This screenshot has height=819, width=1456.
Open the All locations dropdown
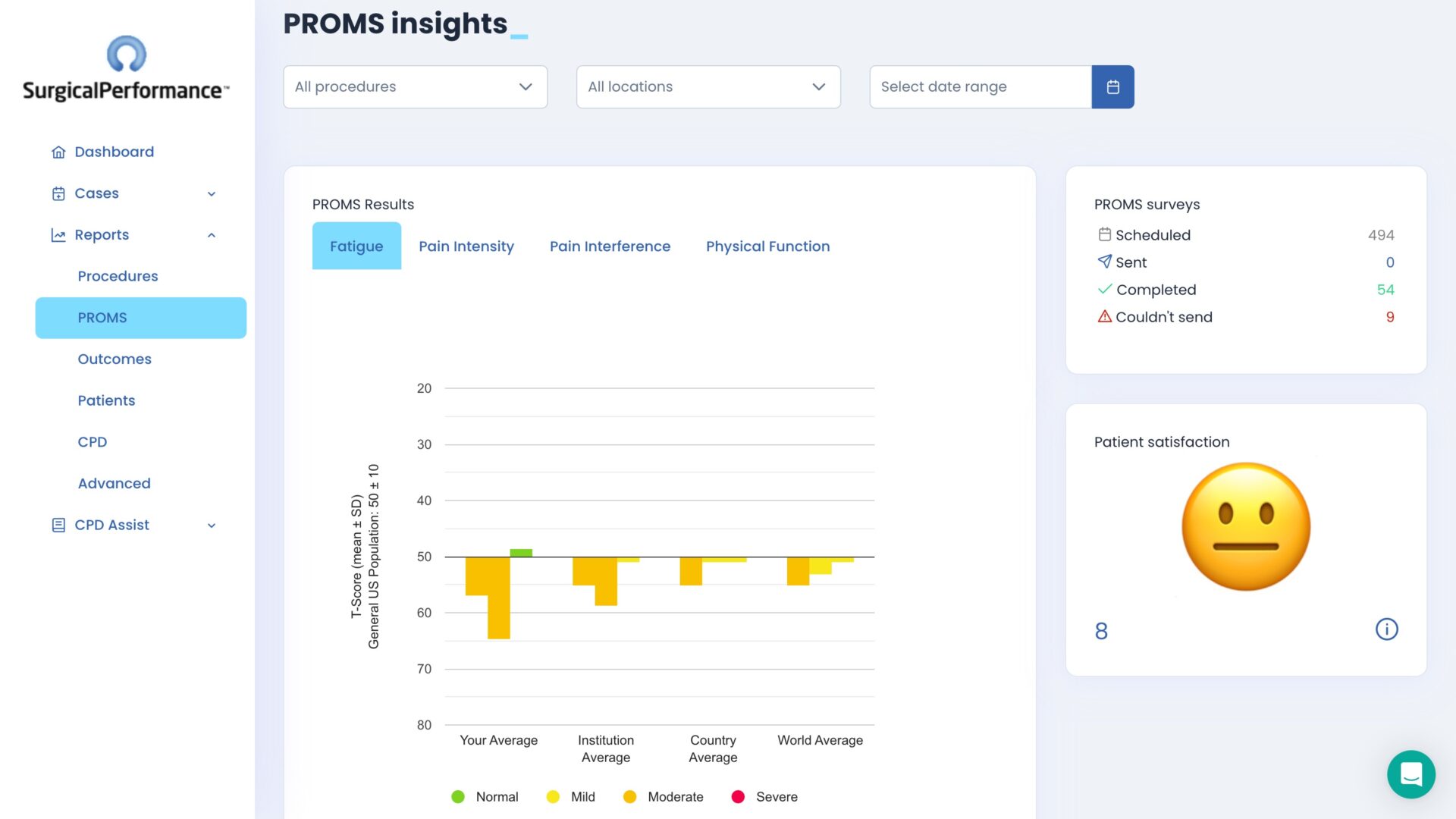(x=708, y=86)
